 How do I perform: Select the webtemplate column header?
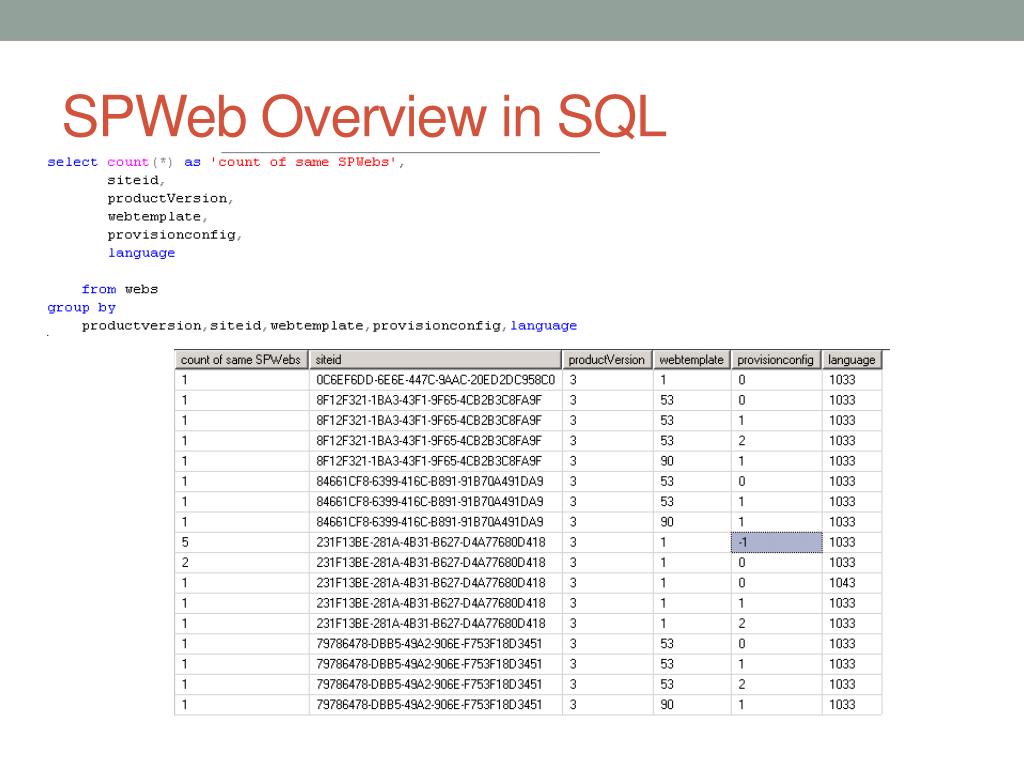click(x=692, y=360)
